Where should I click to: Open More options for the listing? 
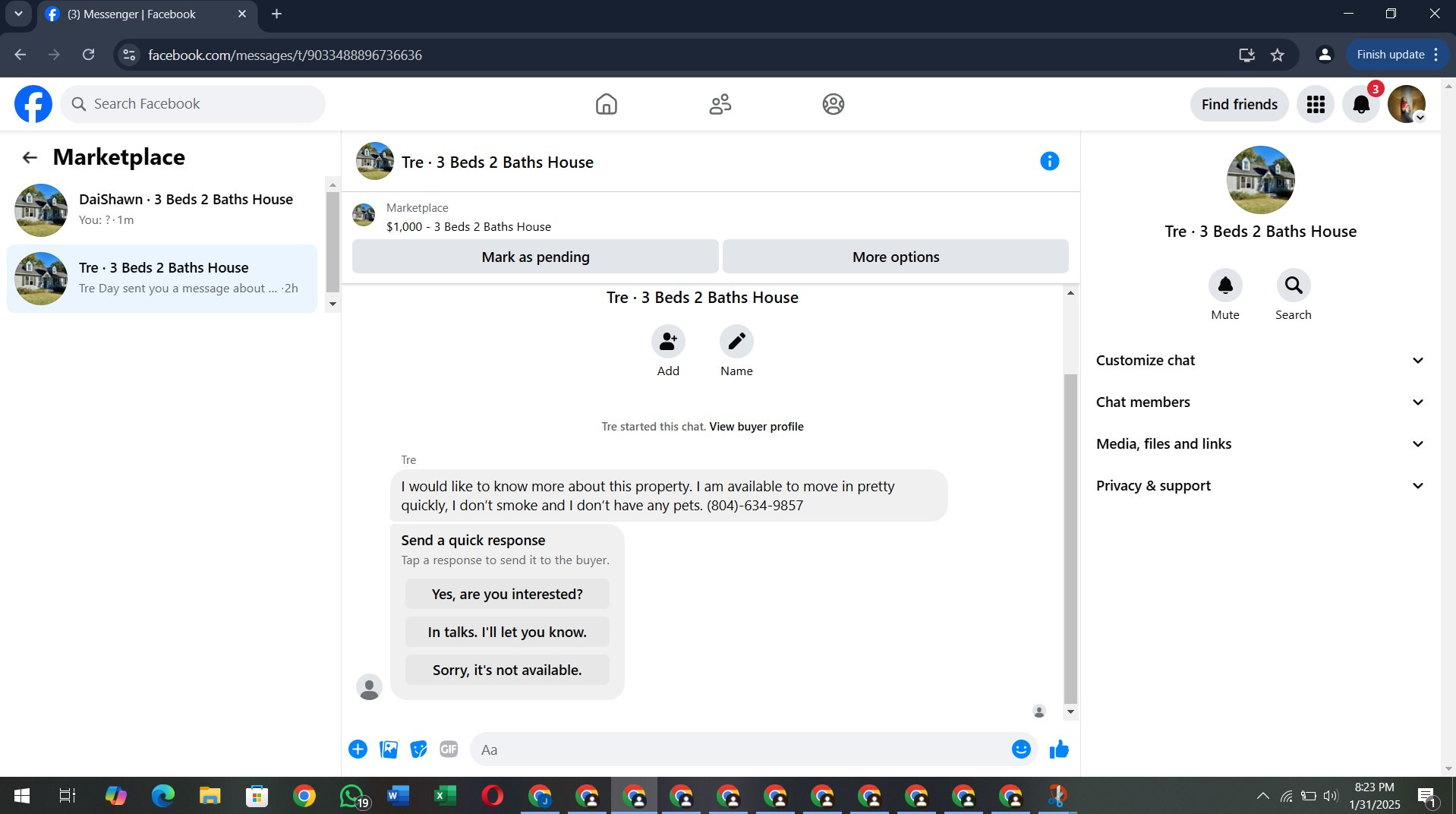point(896,257)
